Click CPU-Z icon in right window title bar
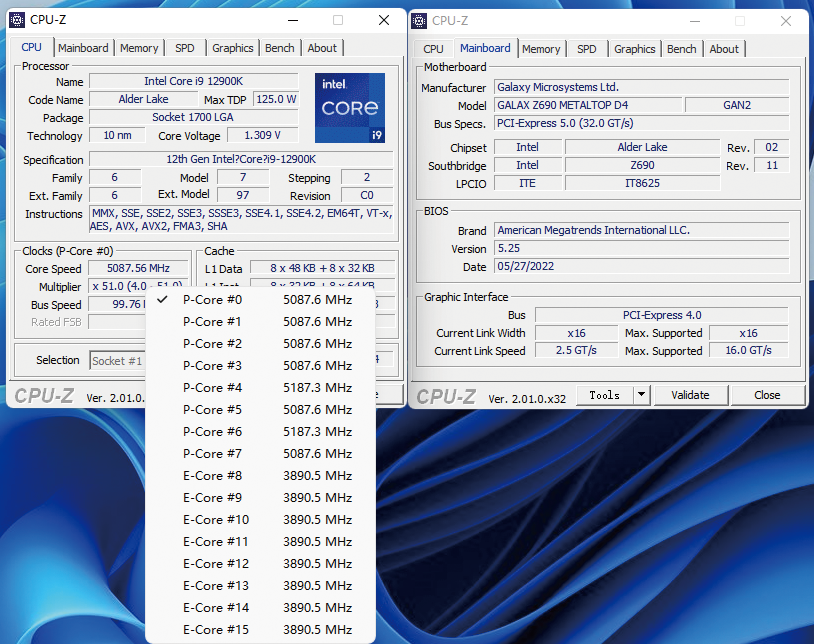This screenshot has width=814, height=644. click(420, 20)
